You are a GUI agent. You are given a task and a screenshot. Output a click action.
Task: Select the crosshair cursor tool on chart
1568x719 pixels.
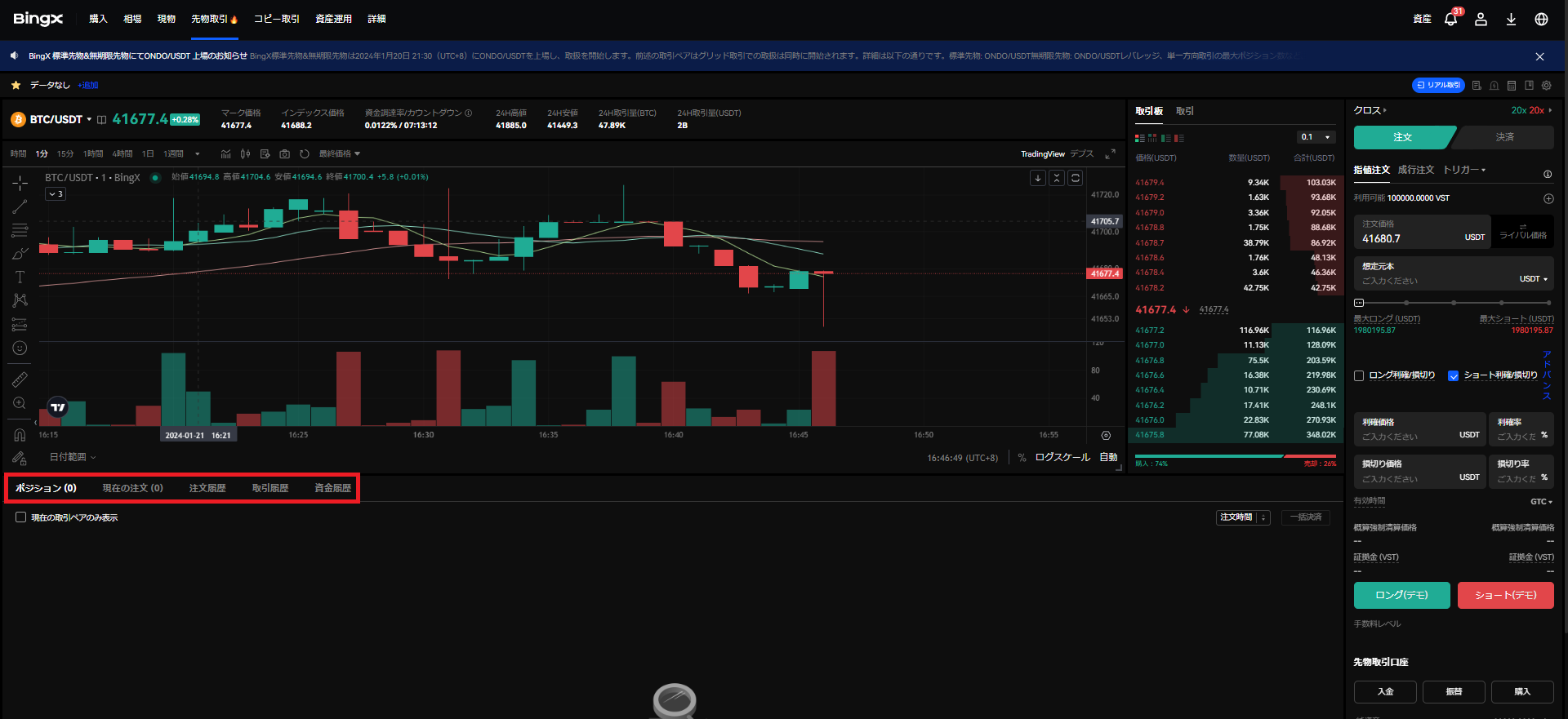point(20,184)
